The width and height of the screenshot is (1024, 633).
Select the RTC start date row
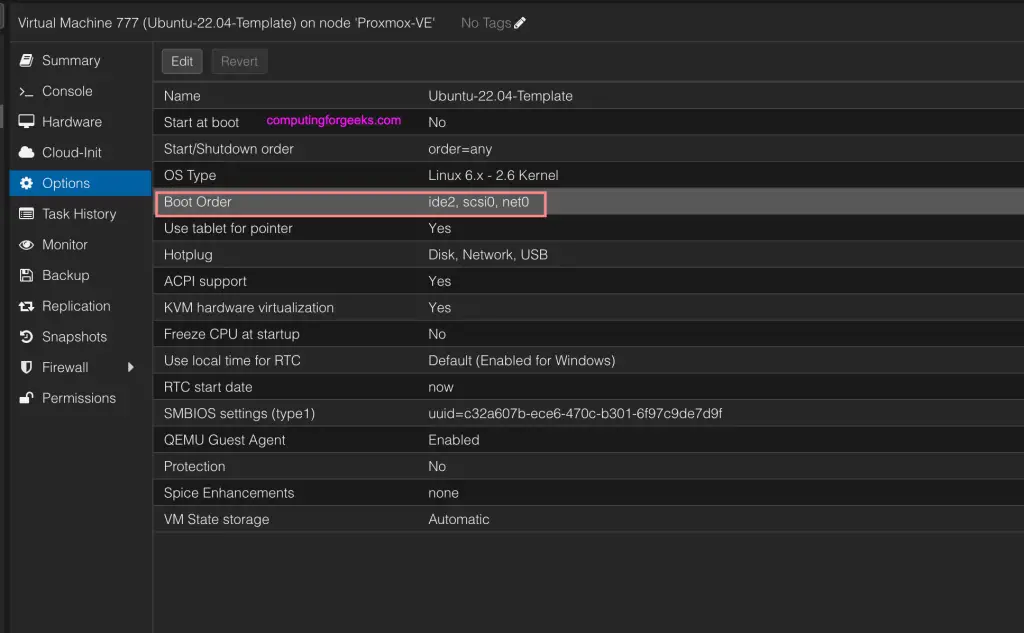[x=588, y=387]
